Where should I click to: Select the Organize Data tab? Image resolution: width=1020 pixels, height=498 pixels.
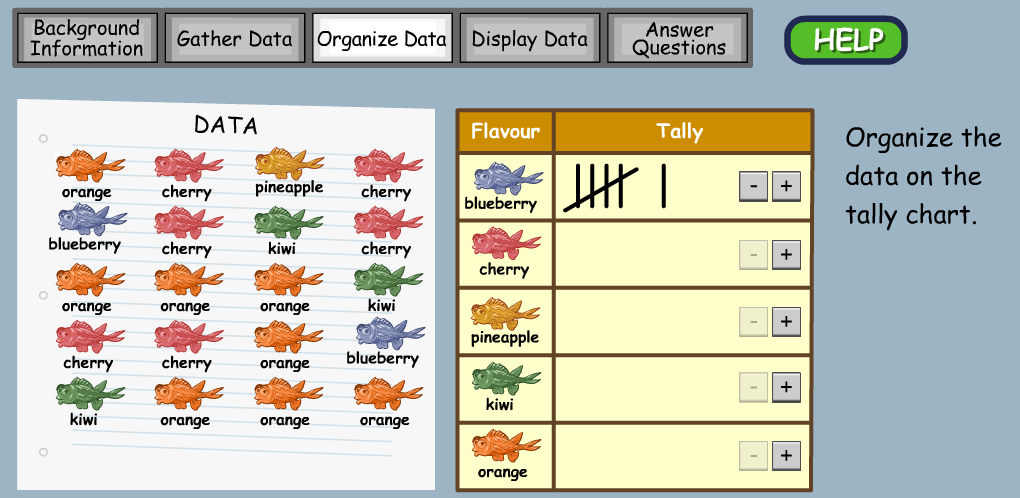[x=382, y=39]
